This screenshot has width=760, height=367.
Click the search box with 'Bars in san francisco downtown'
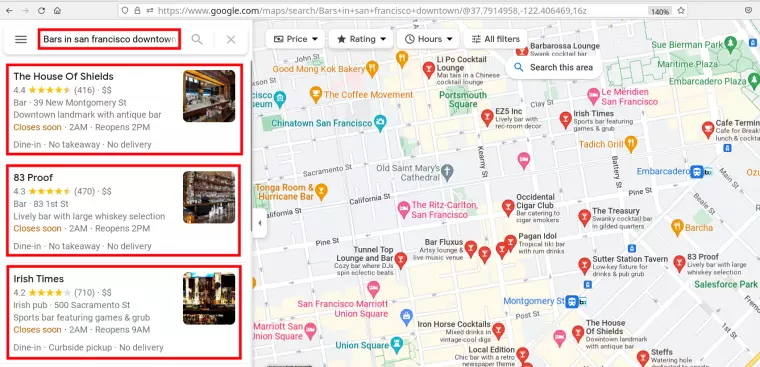pyautogui.click(x=110, y=39)
